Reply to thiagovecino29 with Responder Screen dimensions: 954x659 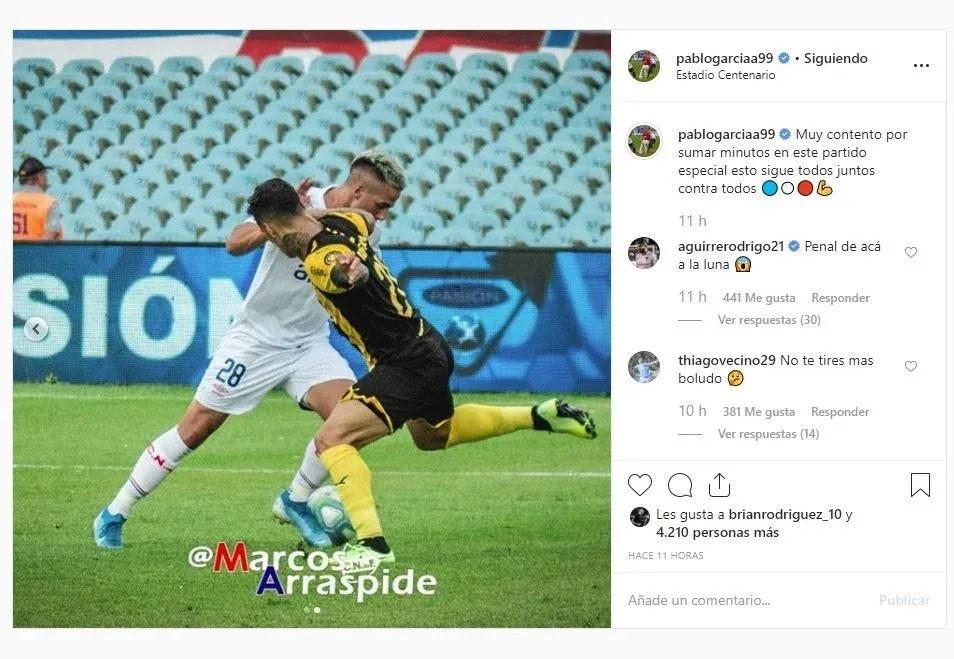[840, 412]
